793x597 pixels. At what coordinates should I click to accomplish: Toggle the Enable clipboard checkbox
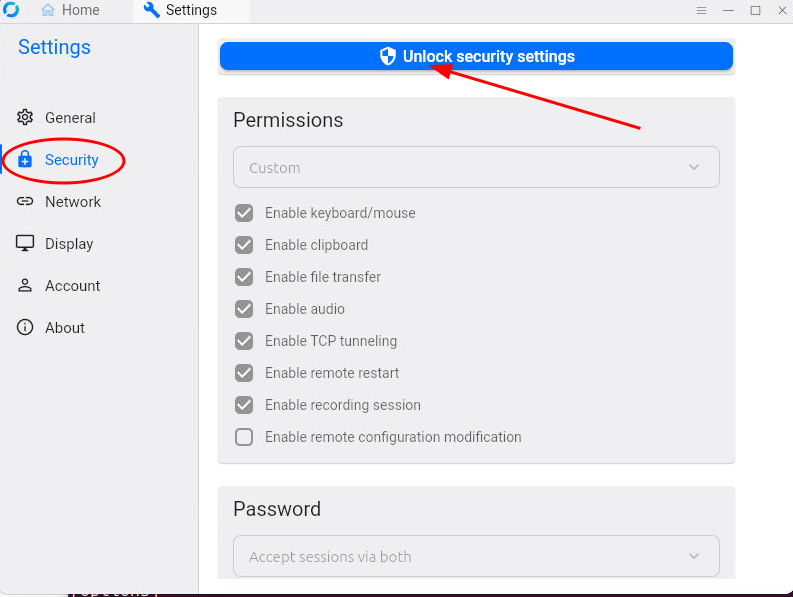pyautogui.click(x=244, y=245)
